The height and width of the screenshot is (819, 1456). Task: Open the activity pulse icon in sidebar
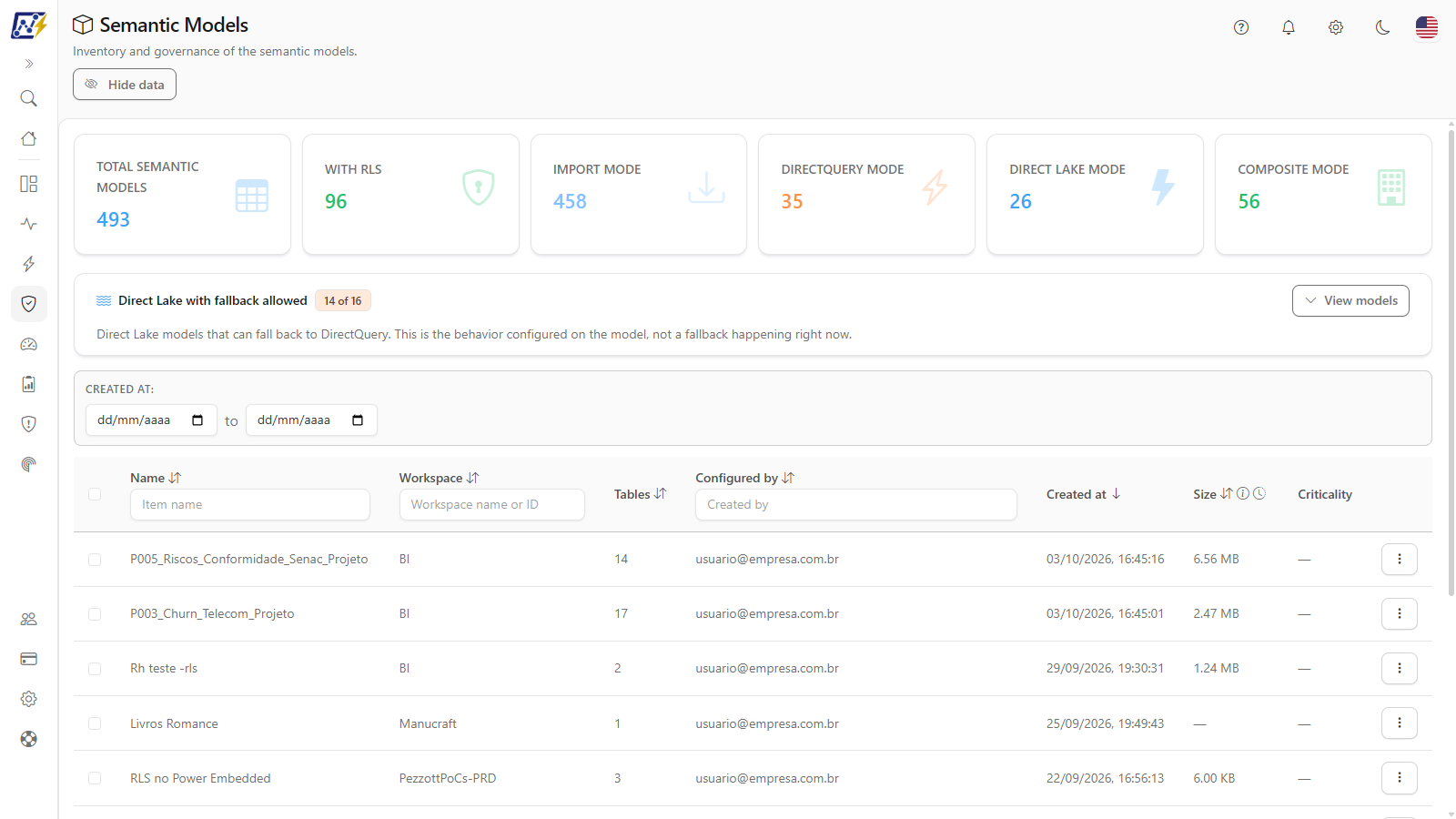(x=29, y=224)
